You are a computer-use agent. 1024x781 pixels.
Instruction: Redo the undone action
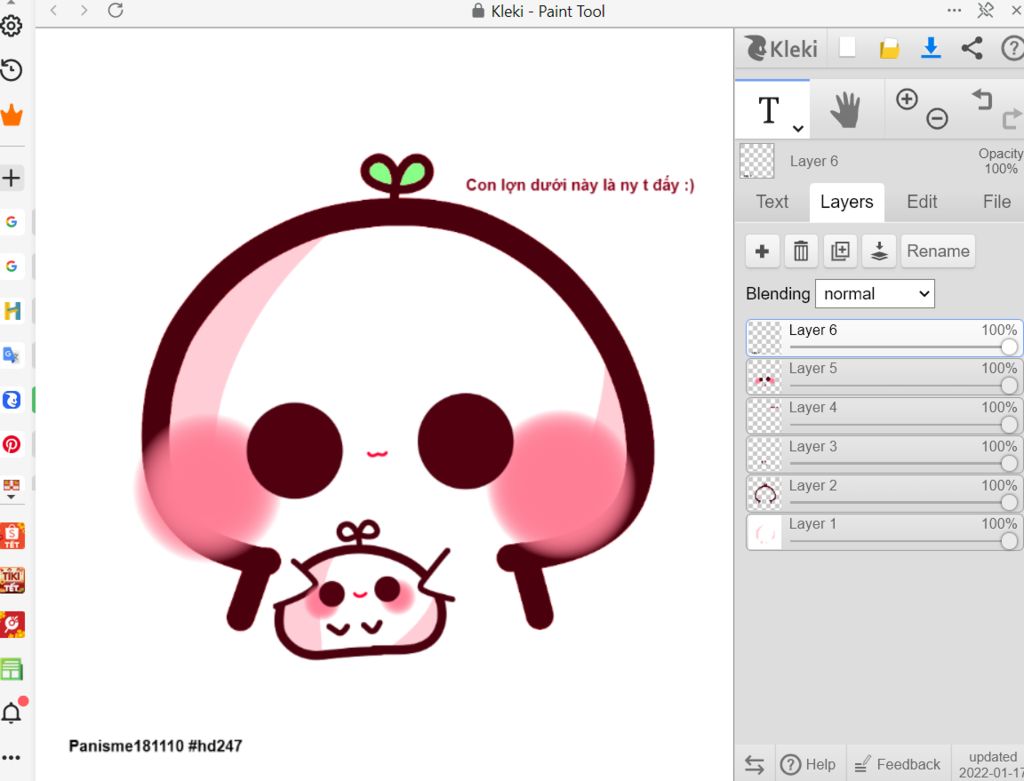pyautogui.click(x=1012, y=118)
